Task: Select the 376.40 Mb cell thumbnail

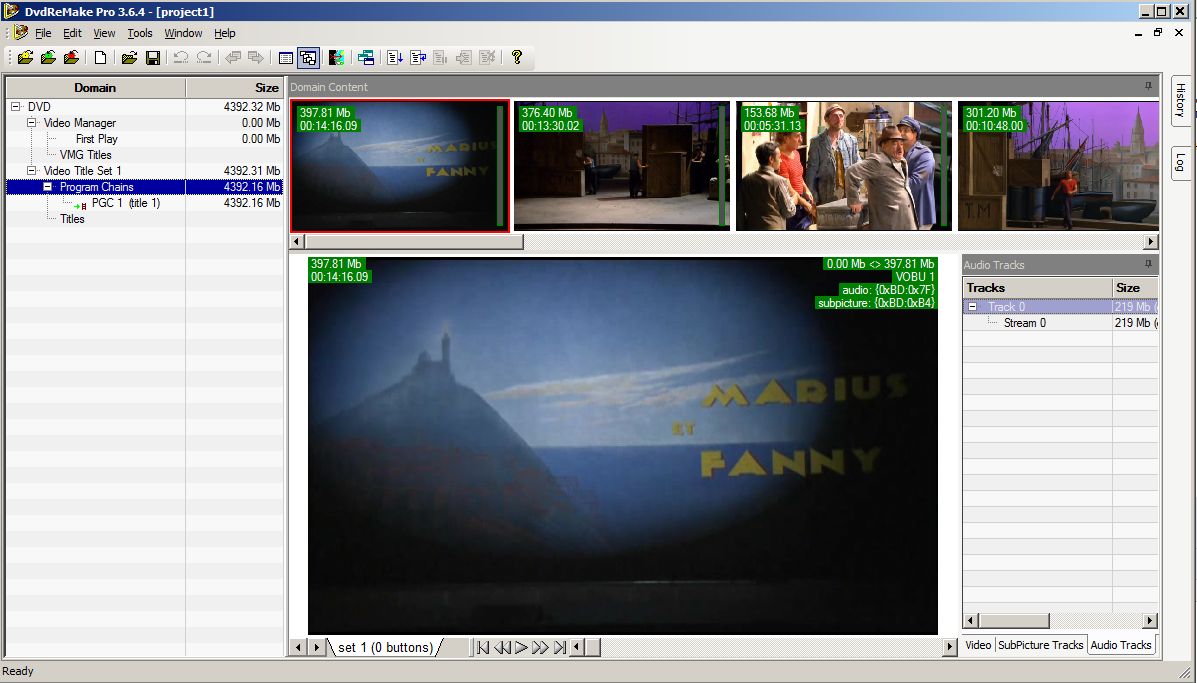Action: (621, 165)
